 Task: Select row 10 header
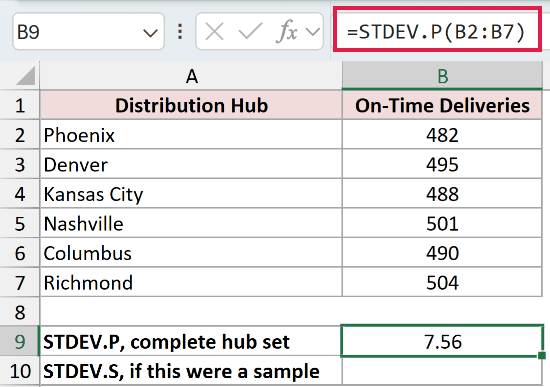click(x=20, y=371)
